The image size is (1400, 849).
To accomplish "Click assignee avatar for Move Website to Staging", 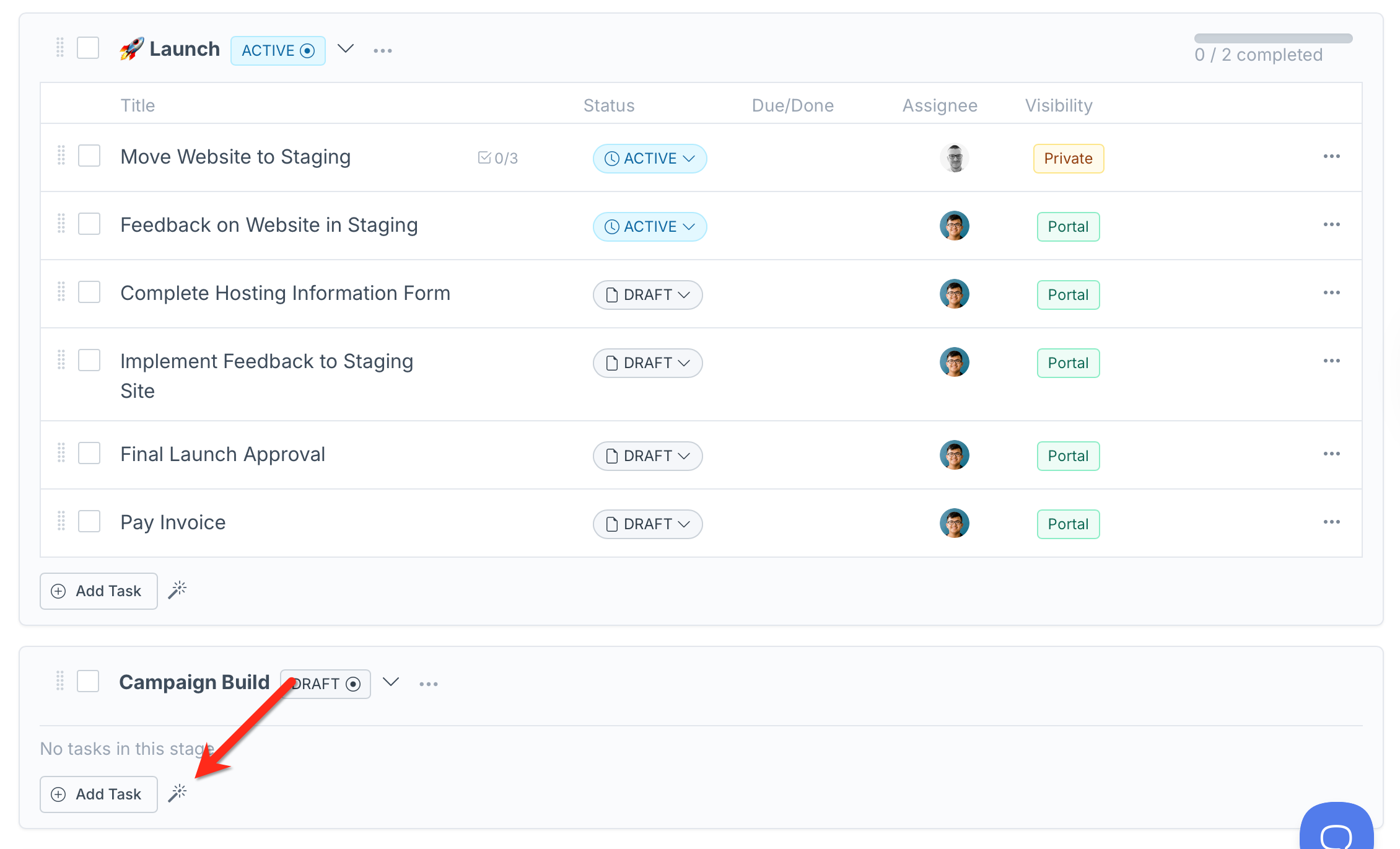I will tap(954, 158).
